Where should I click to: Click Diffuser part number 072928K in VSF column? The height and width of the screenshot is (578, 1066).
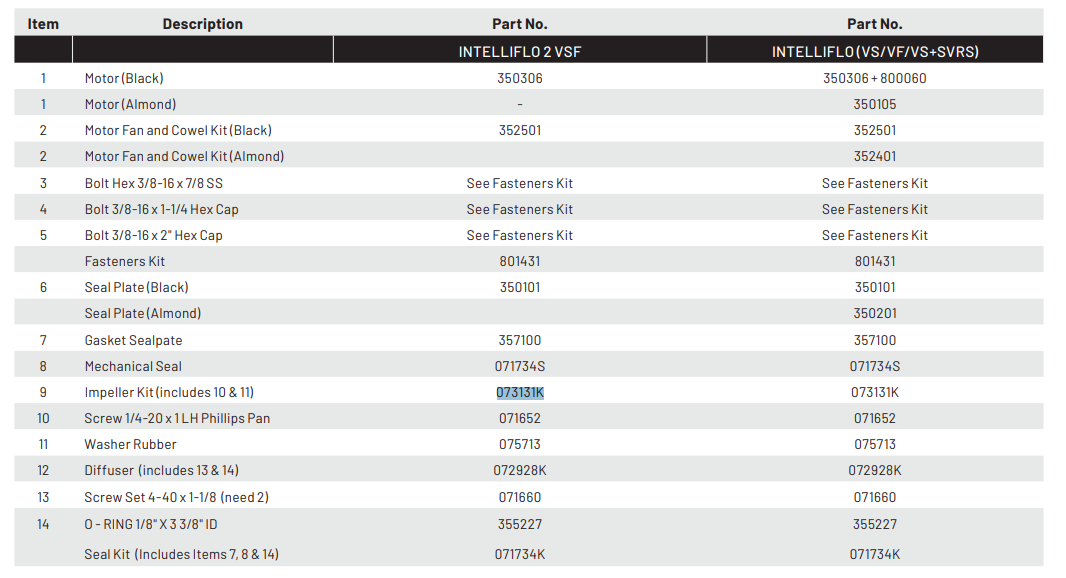point(520,470)
